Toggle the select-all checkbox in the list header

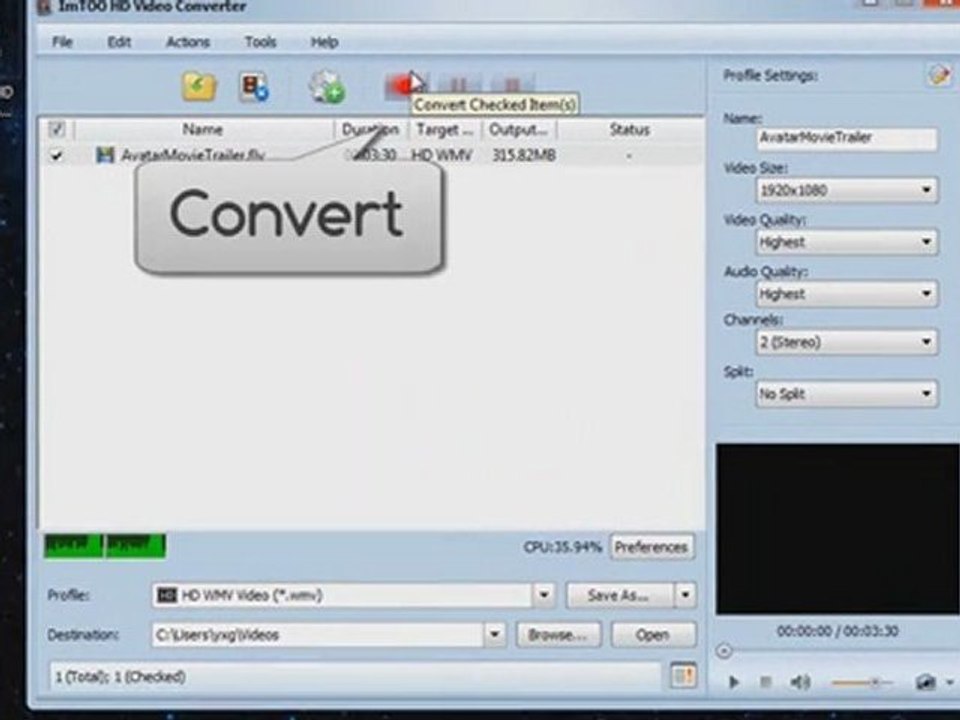56,129
